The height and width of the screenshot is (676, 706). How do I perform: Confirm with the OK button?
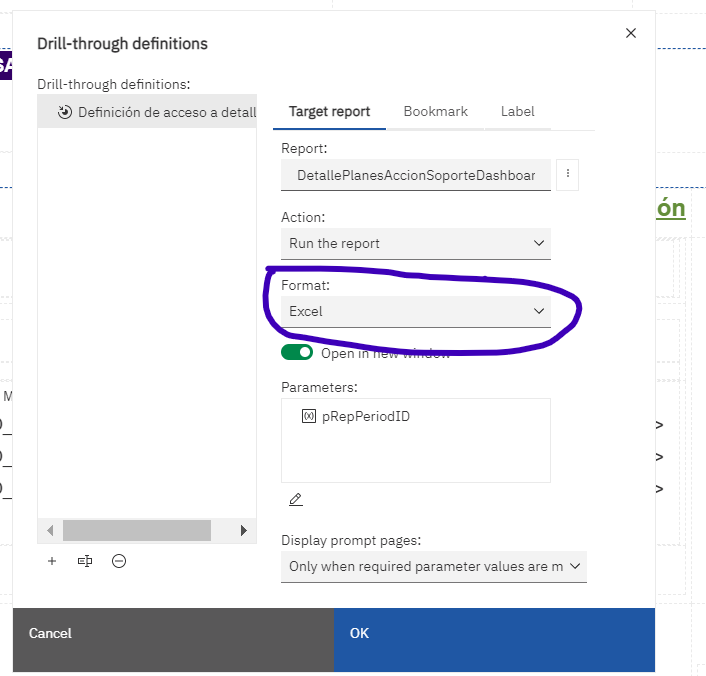point(494,640)
